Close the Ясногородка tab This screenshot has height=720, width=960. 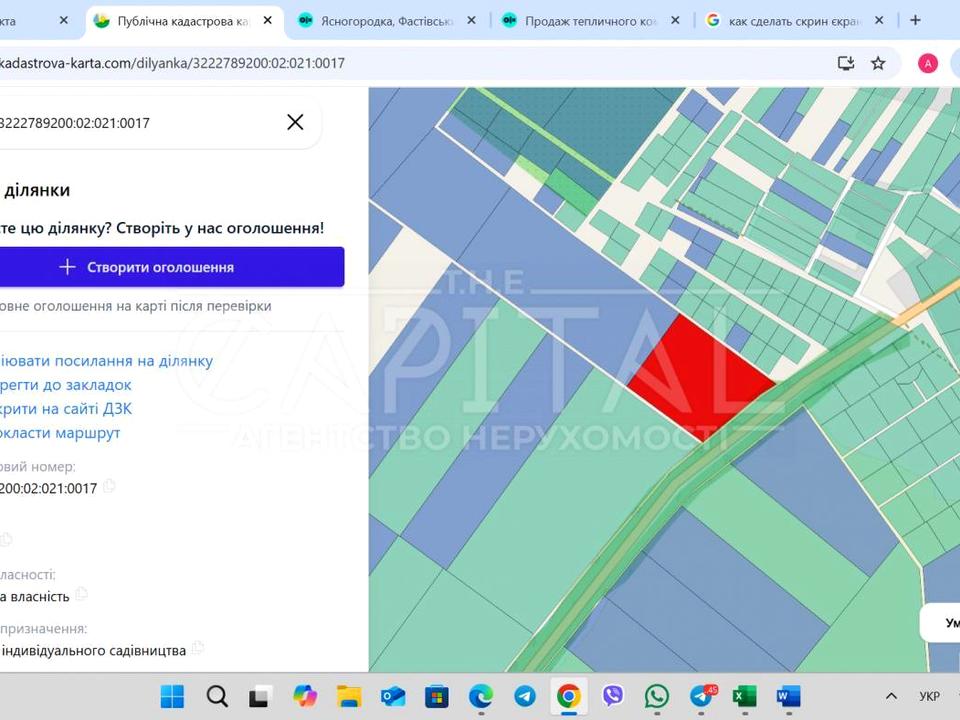tap(471, 20)
